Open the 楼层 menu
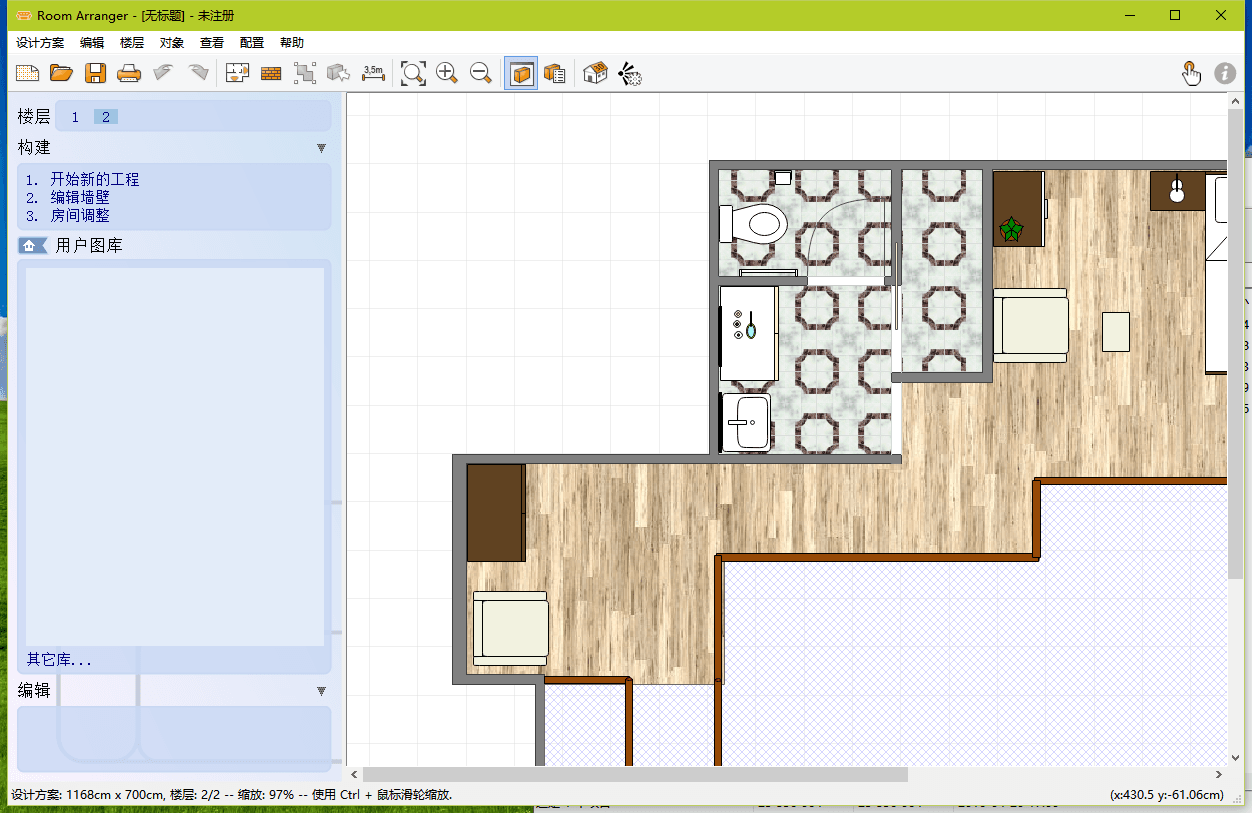This screenshot has height=813, width=1252. (x=131, y=42)
